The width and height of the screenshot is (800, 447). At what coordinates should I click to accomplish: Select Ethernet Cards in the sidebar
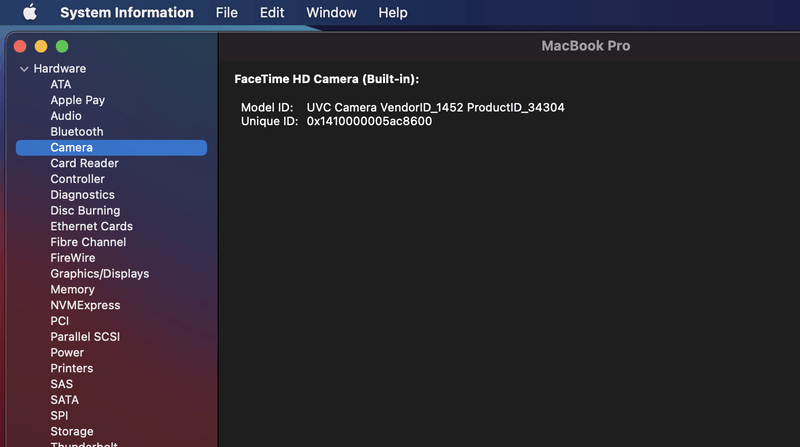(x=91, y=226)
